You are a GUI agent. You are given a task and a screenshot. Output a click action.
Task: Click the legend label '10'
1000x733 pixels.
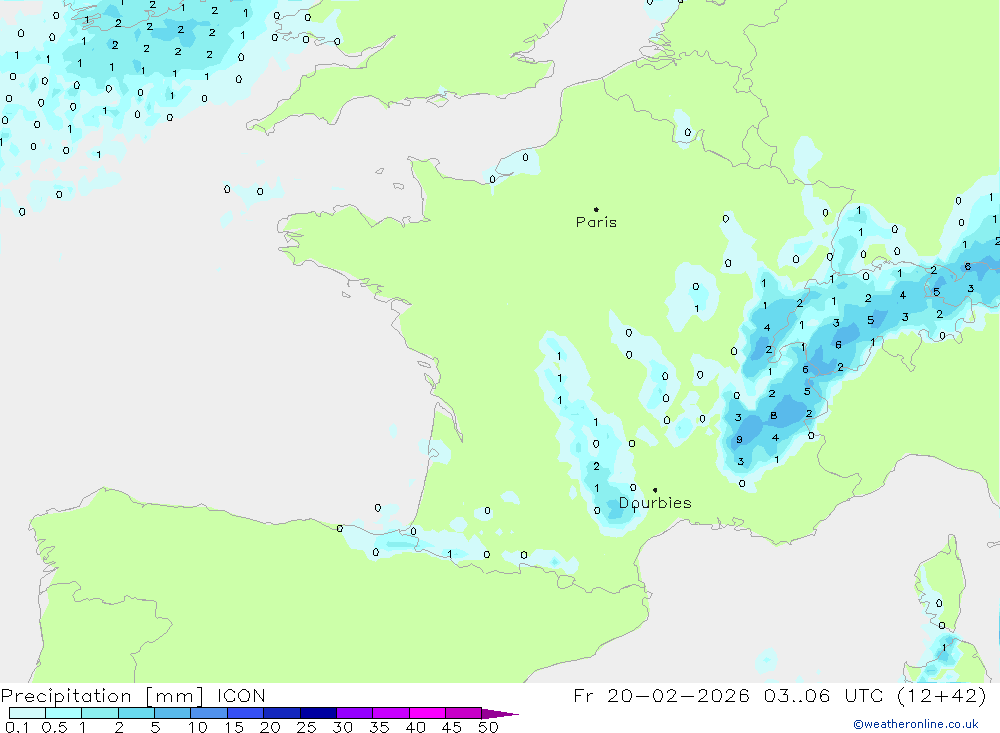(198, 727)
